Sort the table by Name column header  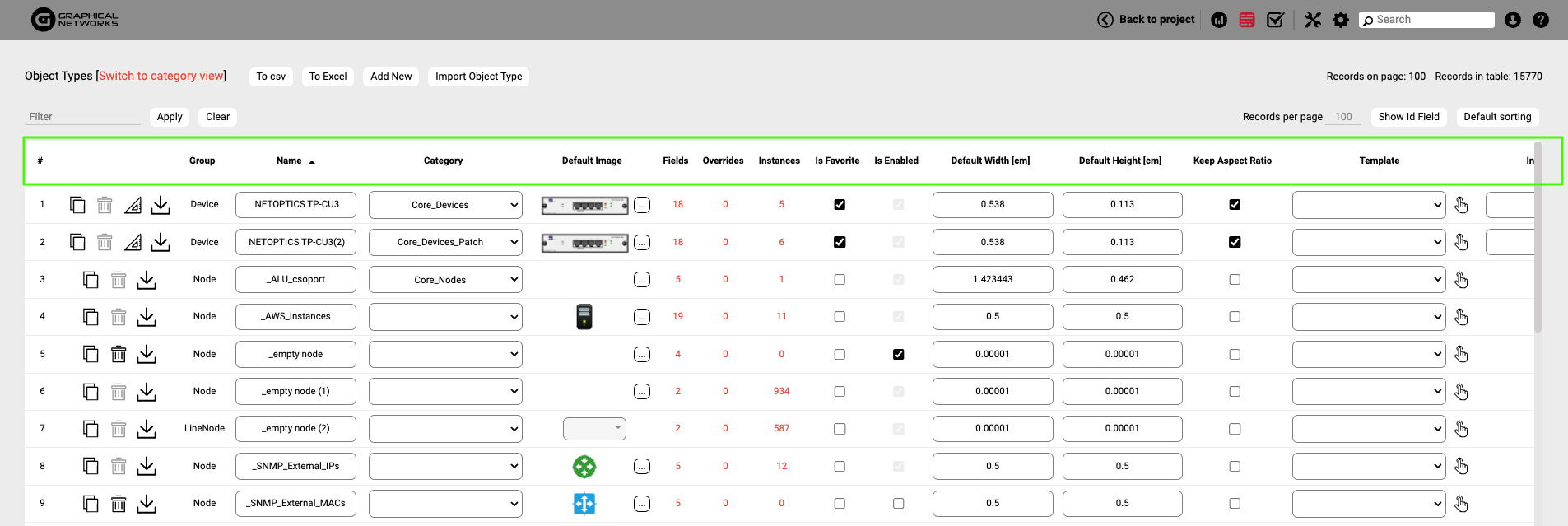tap(290, 161)
